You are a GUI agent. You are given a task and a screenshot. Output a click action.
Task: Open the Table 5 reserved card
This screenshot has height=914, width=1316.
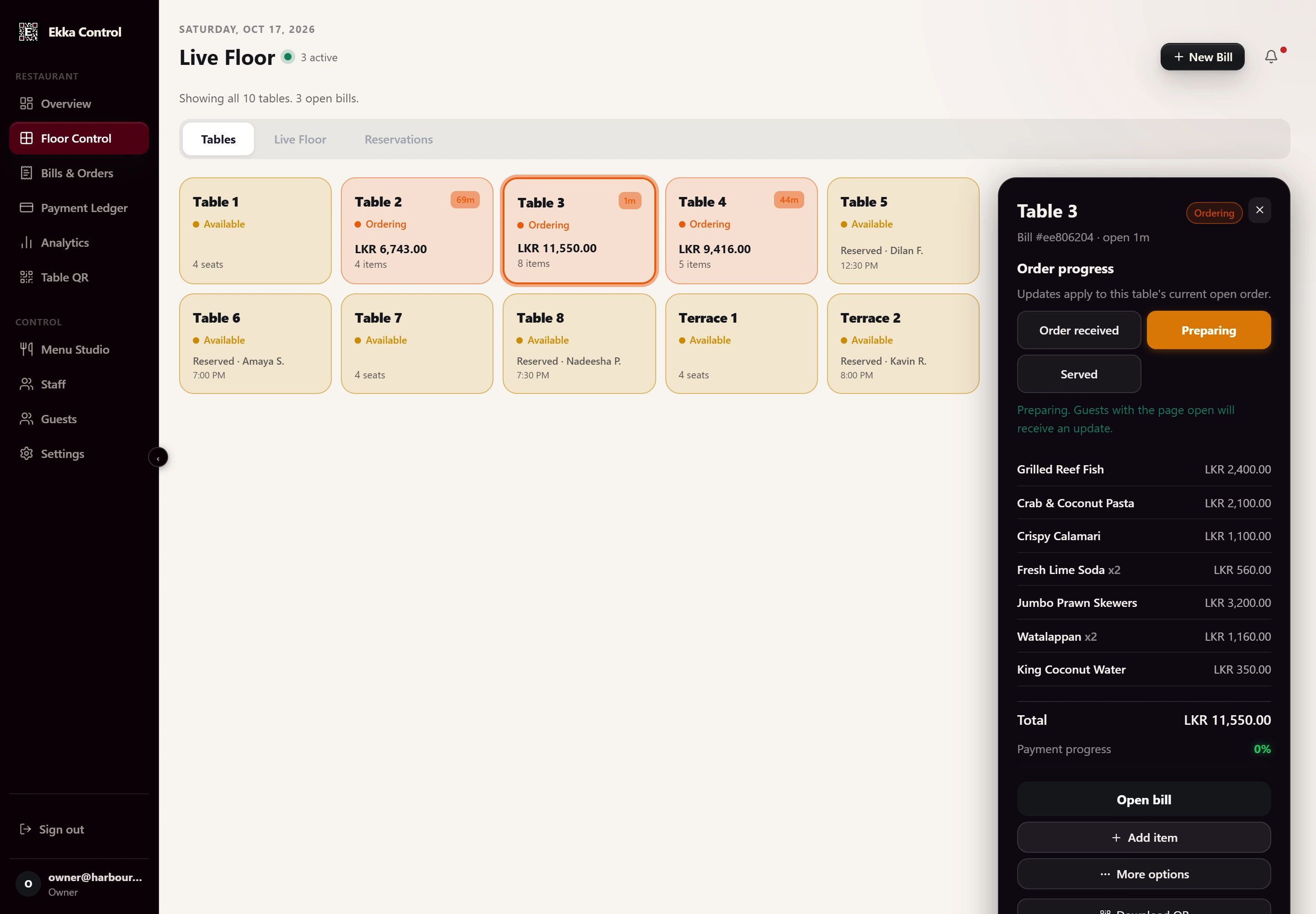click(x=903, y=231)
